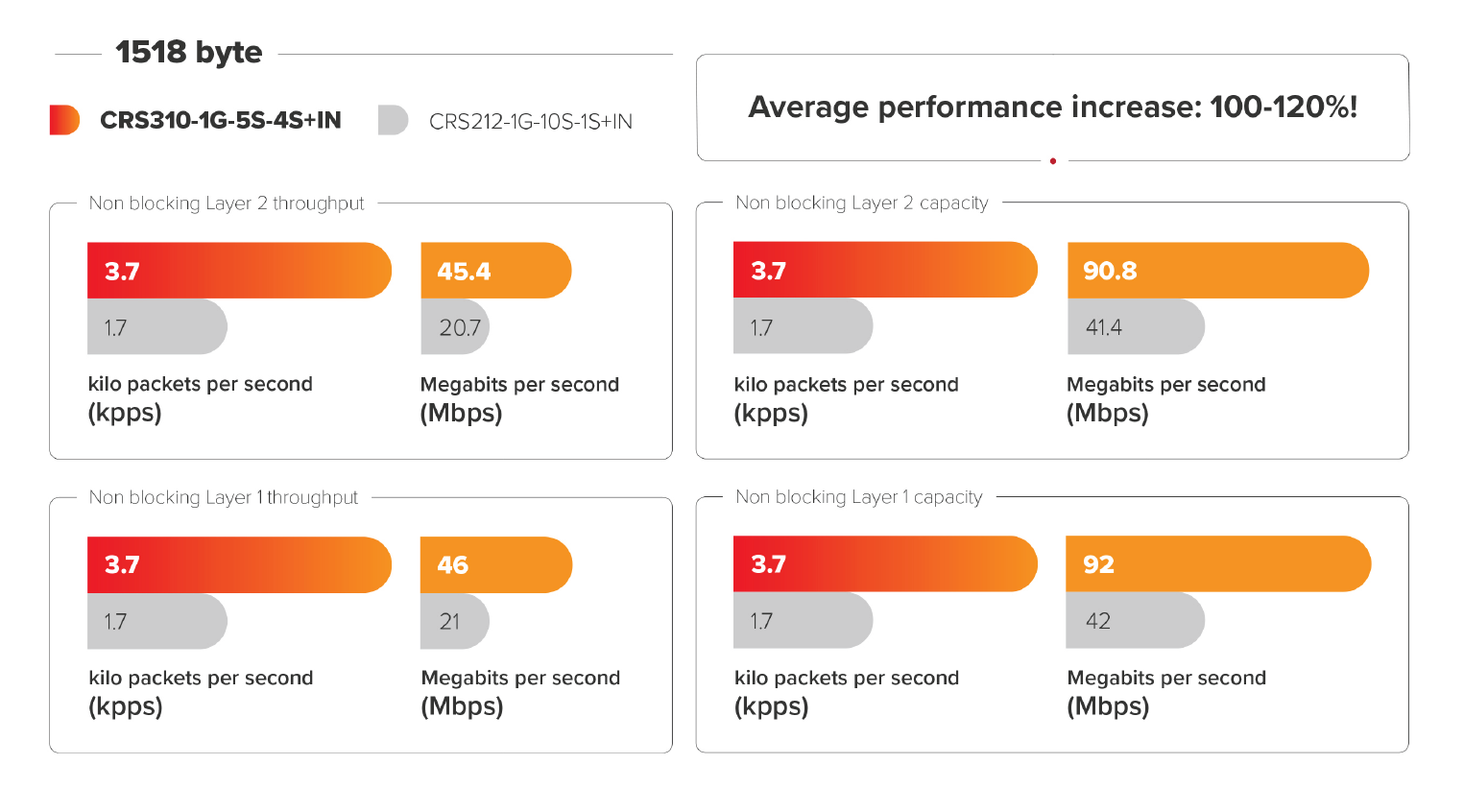Click the "Non blocking Layer 2 capacity" title
This screenshot has height=812, width=1464.
click(x=861, y=203)
